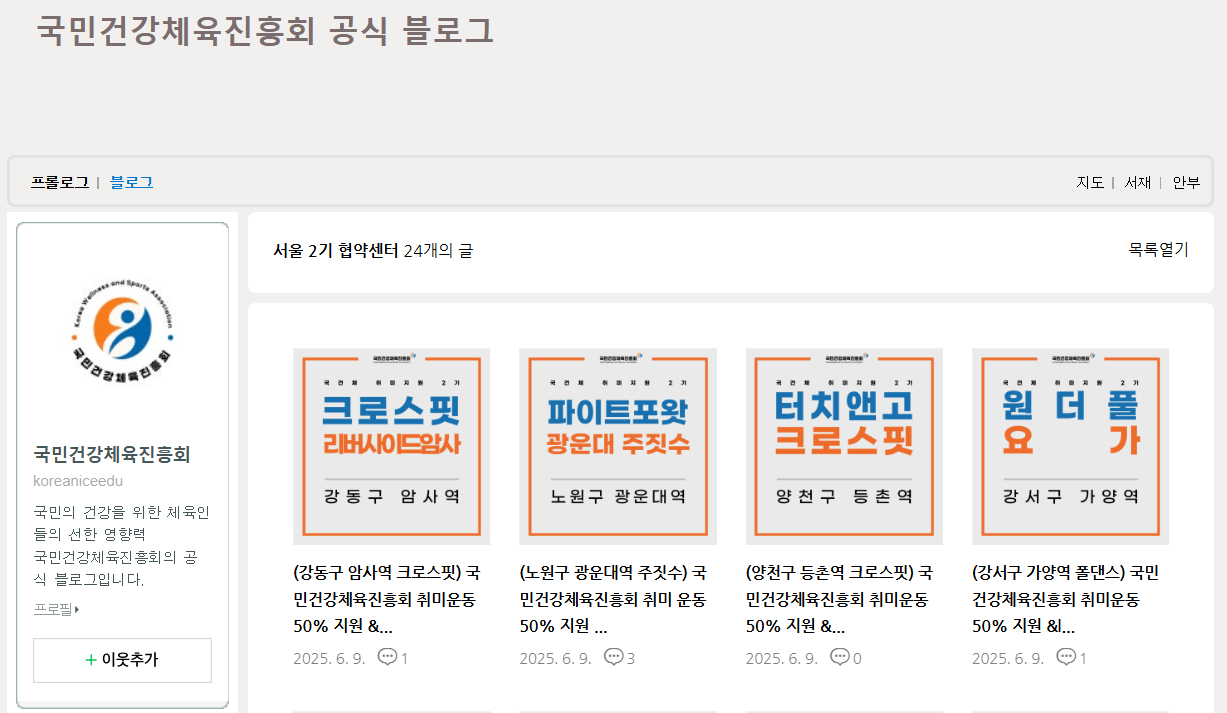The height and width of the screenshot is (713, 1227).
Task: Click the koreaniceedu blog ID text
Action: [78, 481]
